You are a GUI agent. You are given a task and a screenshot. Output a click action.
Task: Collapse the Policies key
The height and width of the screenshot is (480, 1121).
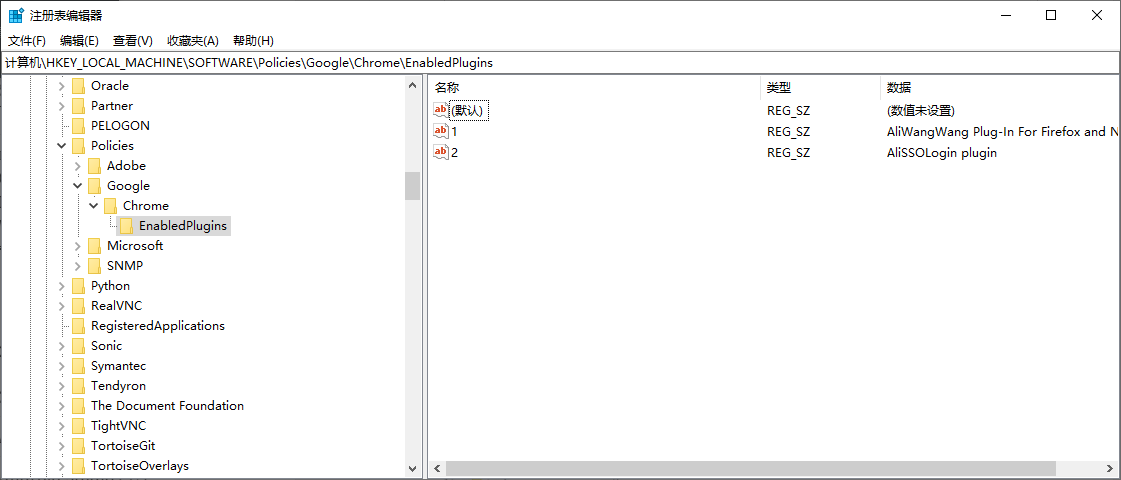(x=62, y=146)
